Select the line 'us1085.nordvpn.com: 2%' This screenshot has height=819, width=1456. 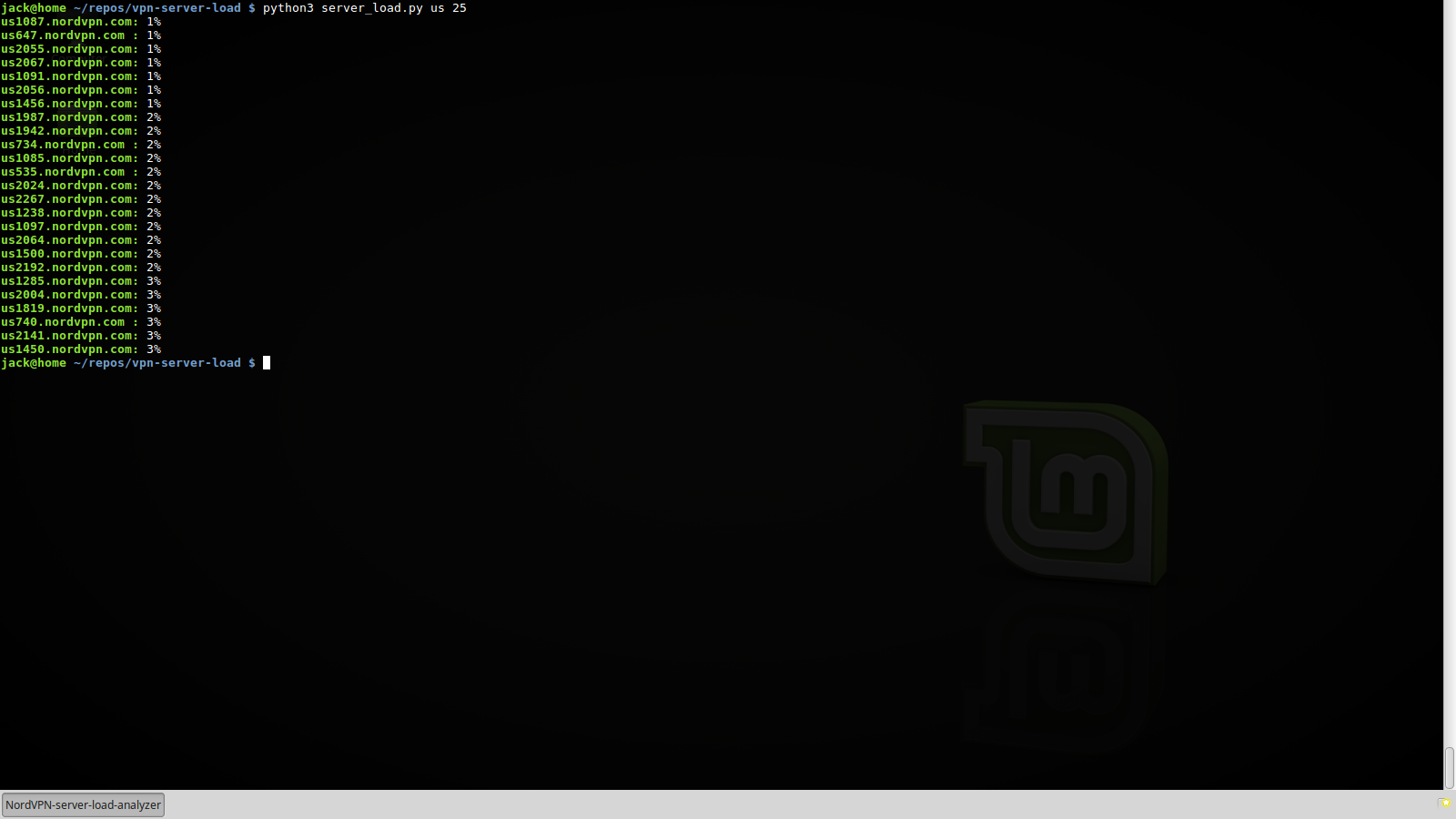click(x=81, y=158)
